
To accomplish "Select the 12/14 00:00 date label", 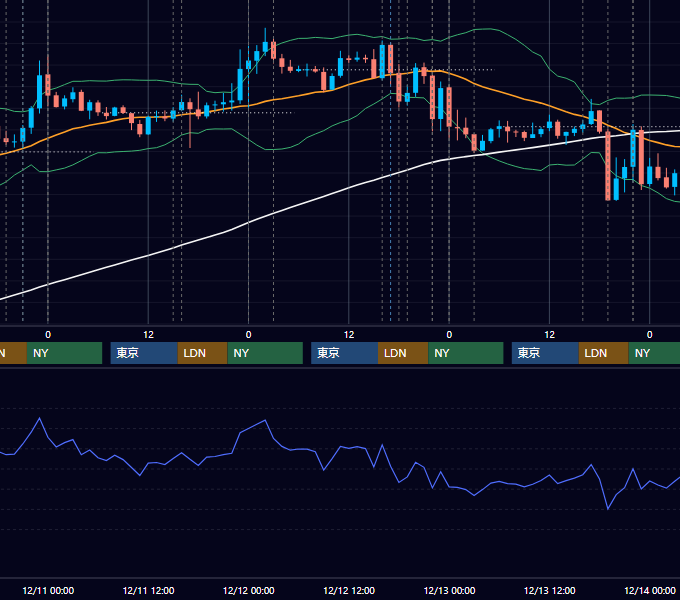I will (x=650, y=590).
